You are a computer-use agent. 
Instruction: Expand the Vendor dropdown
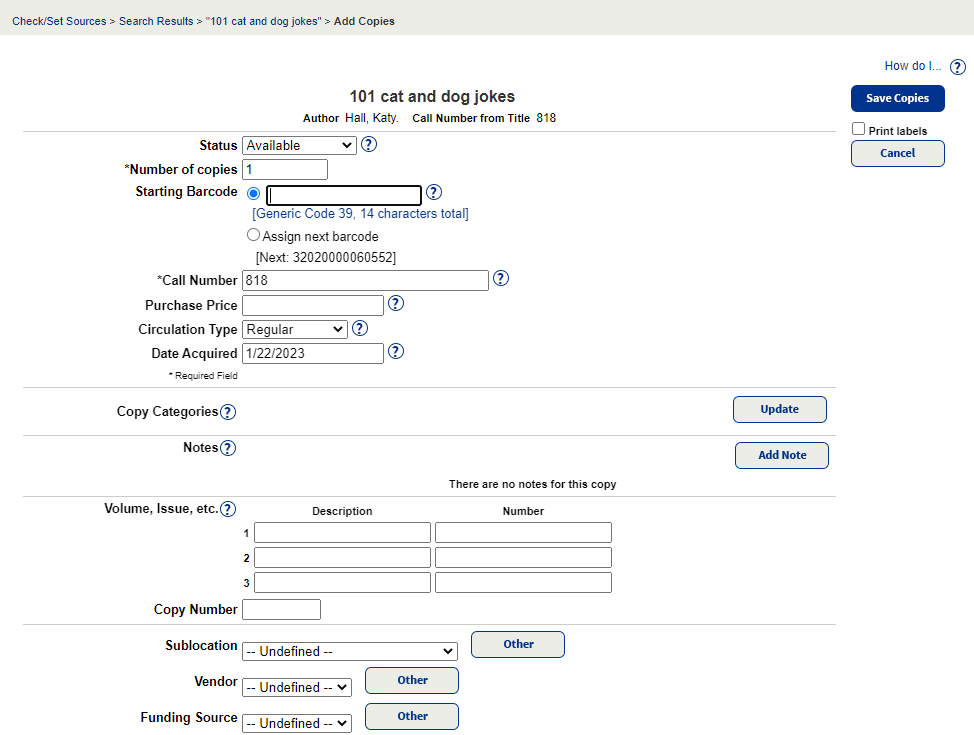(297, 687)
